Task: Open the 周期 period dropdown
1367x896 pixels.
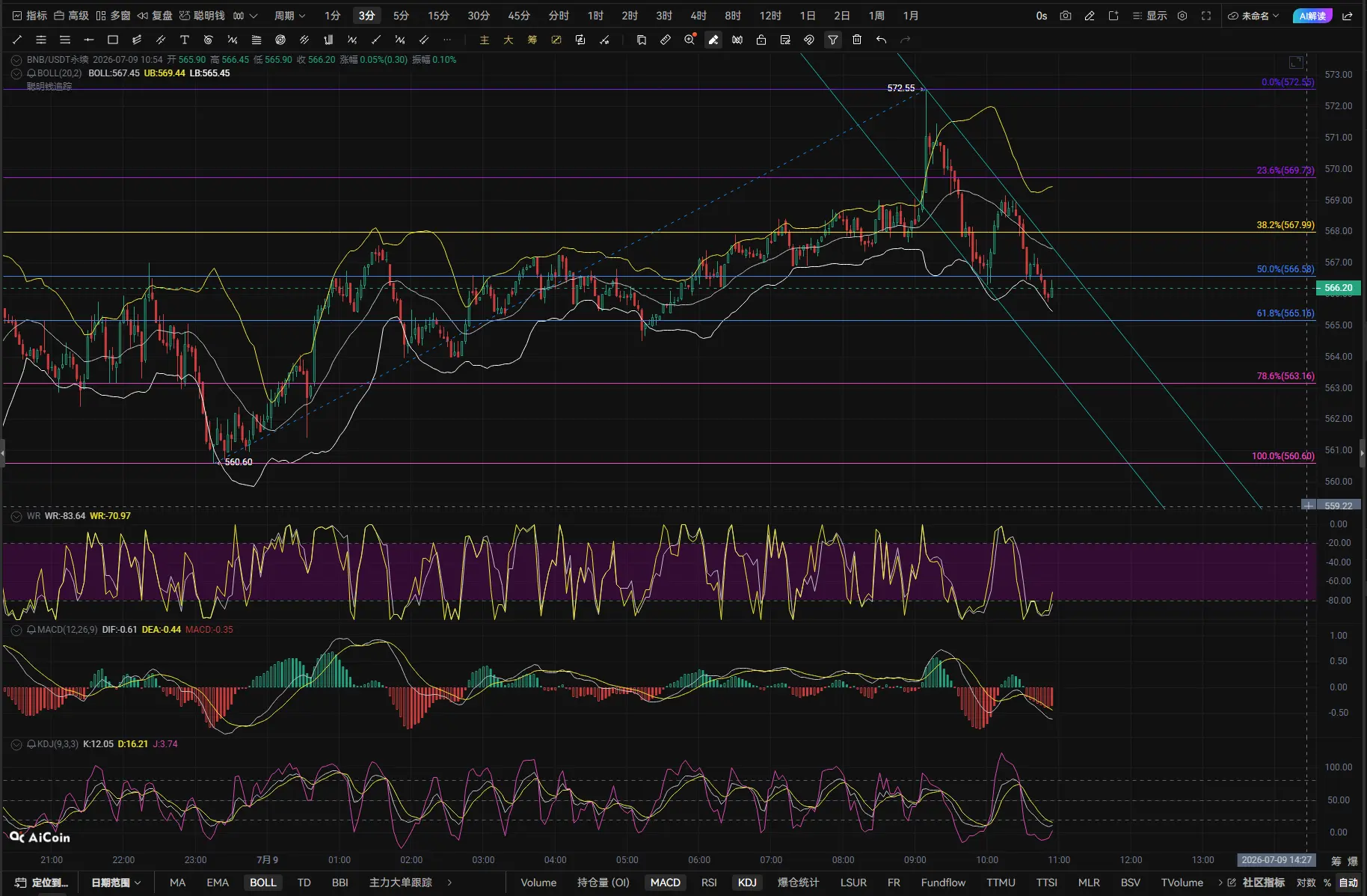Action: click(x=289, y=16)
